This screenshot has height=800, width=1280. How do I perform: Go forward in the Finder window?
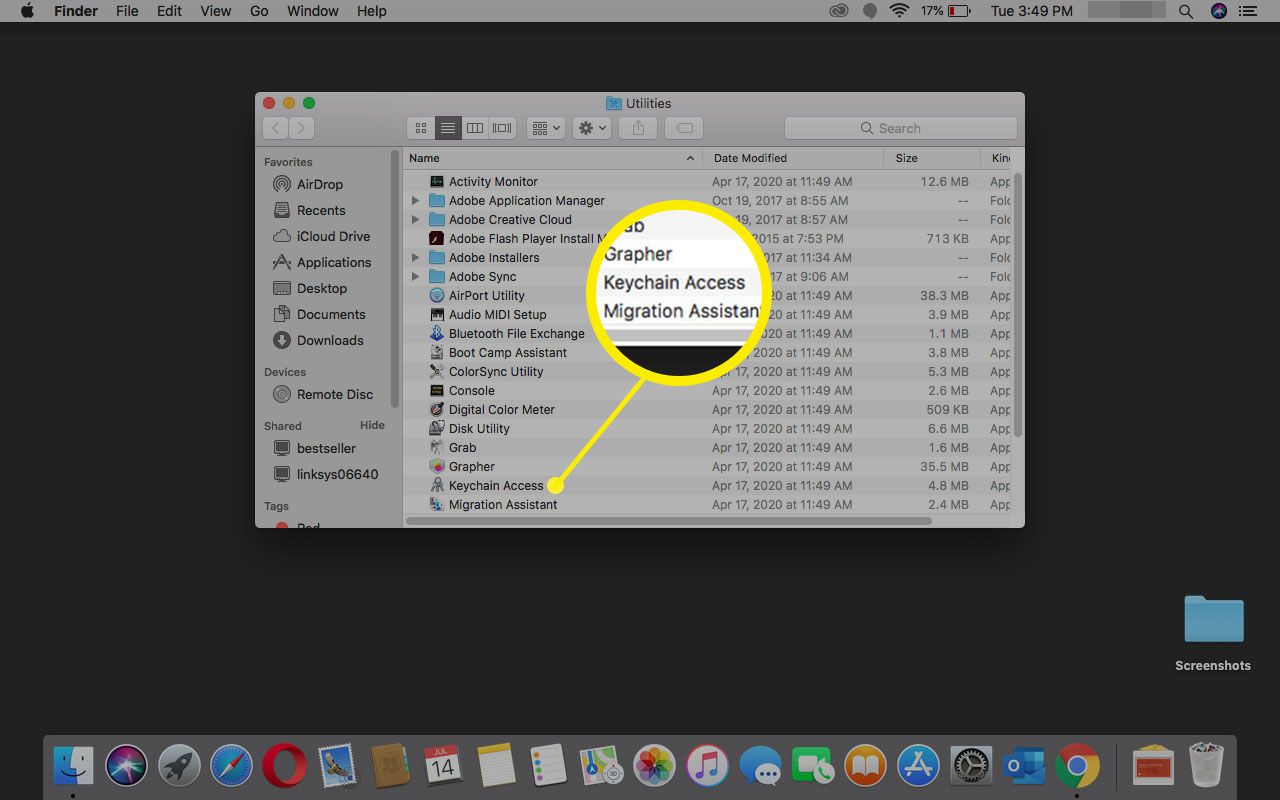[301, 128]
